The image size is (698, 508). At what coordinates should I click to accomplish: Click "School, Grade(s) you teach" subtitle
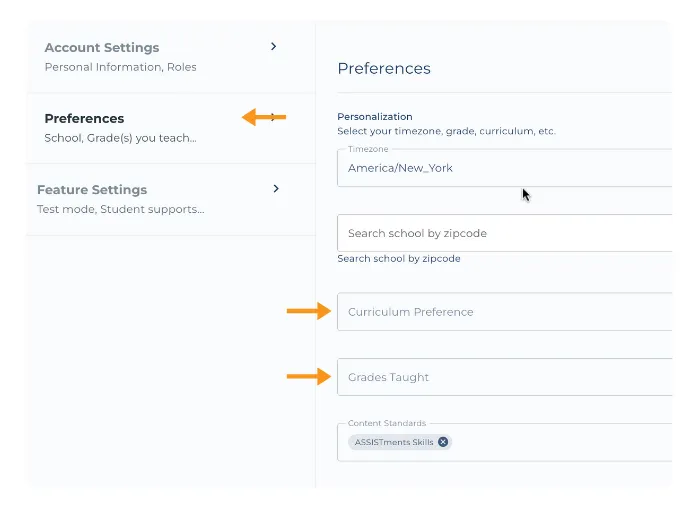121,138
